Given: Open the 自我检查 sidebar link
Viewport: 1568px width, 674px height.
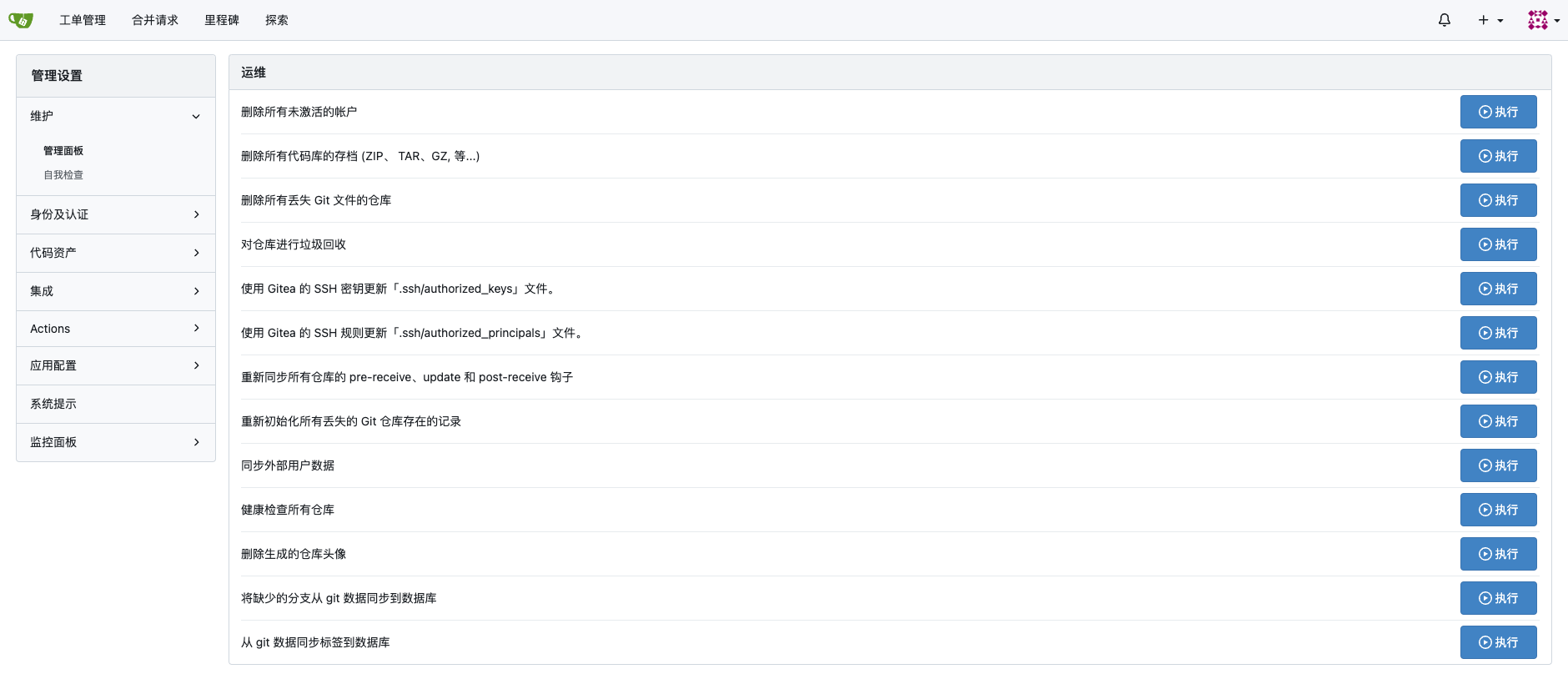Looking at the screenshot, I should click(63, 175).
